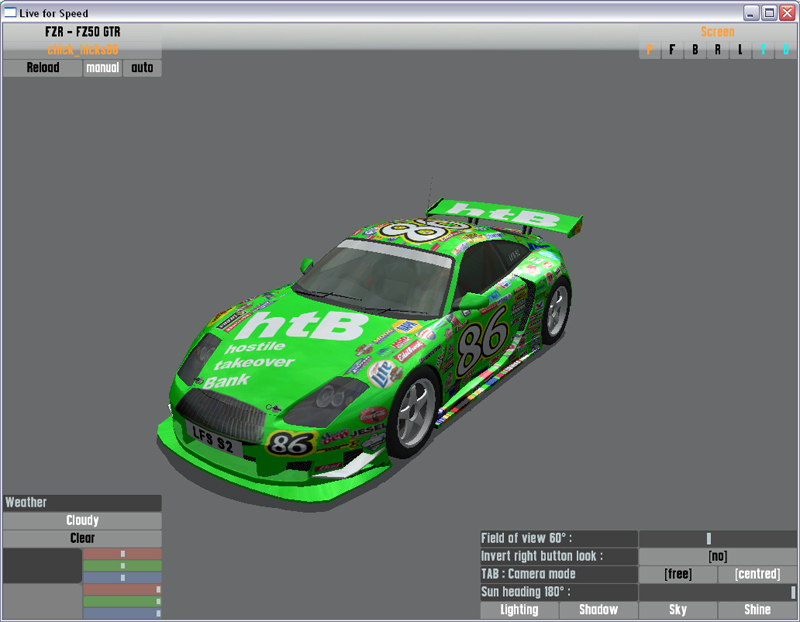The image size is (800, 622).
Task: Adjust the Field of view slider
Action: click(x=717, y=538)
